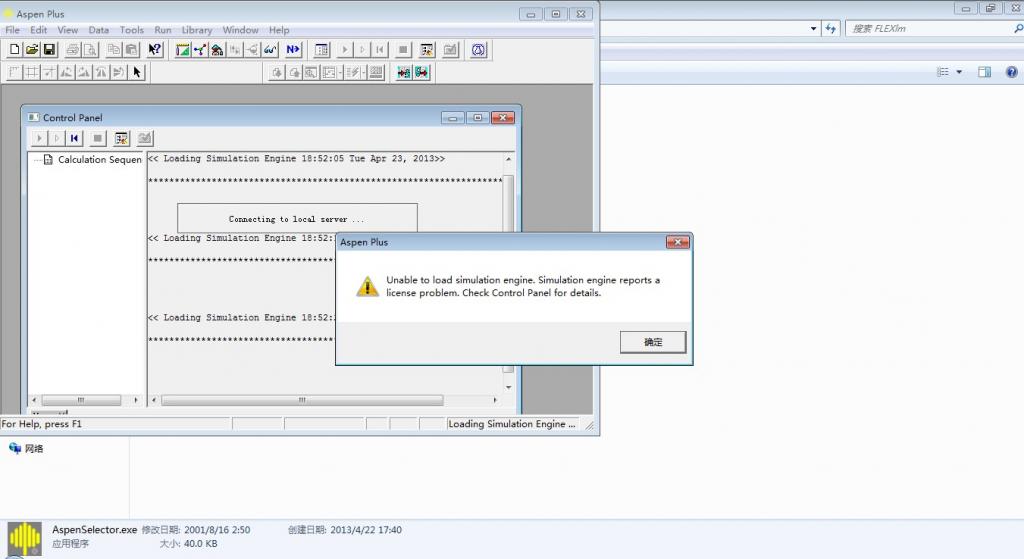Click the Control Panel window close button
The width and height of the screenshot is (1024, 559).
(x=503, y=118)
